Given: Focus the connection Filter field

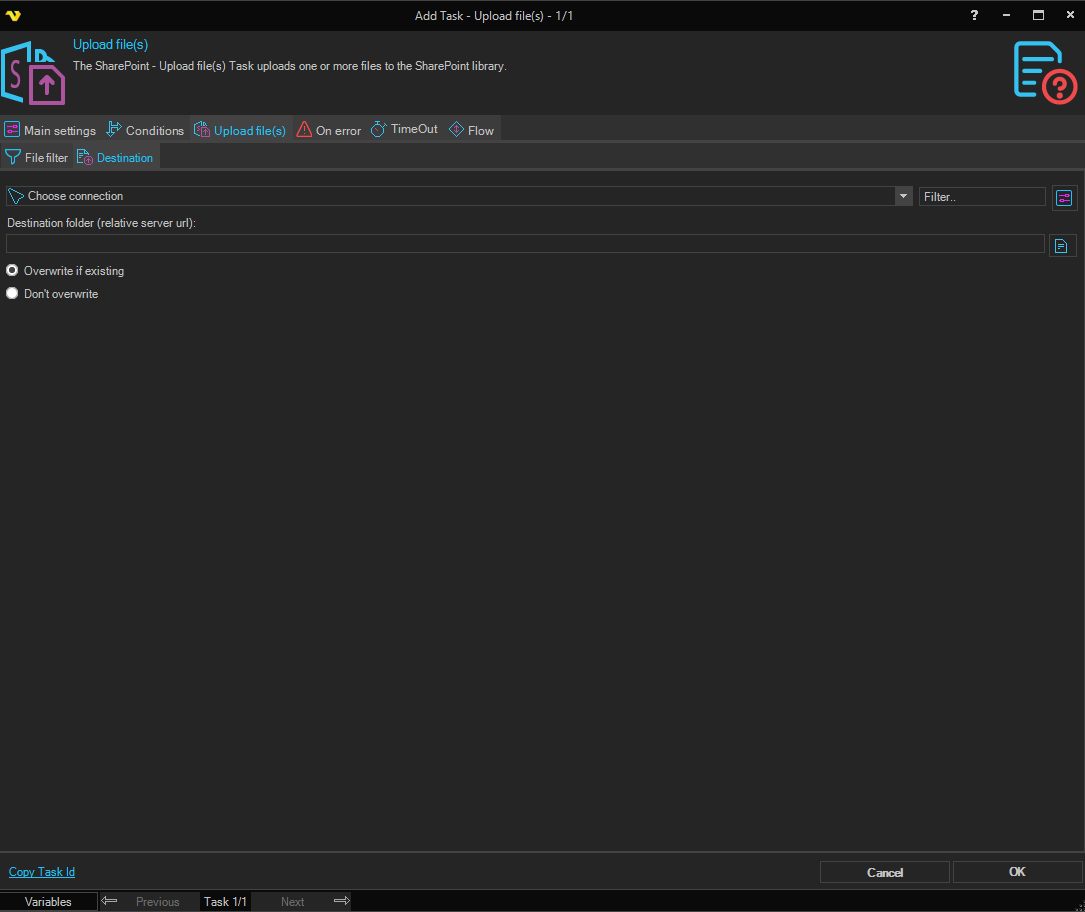Looking at the screenshot, I should (x=981, y=197).
